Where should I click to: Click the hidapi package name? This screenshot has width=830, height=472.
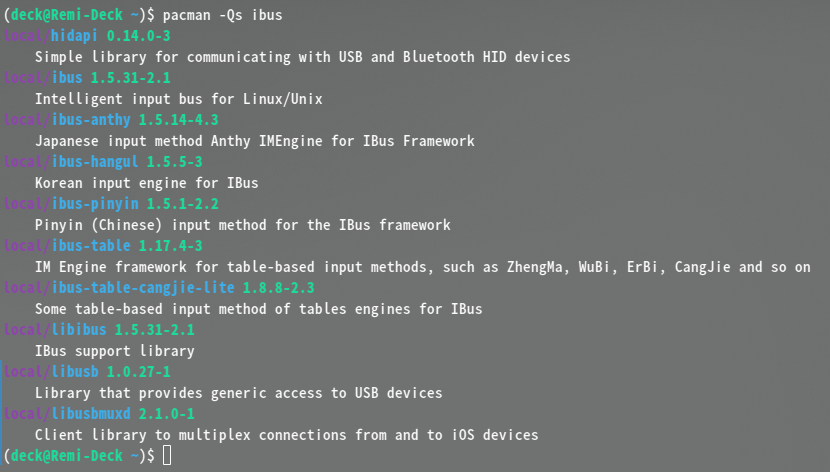74,36
